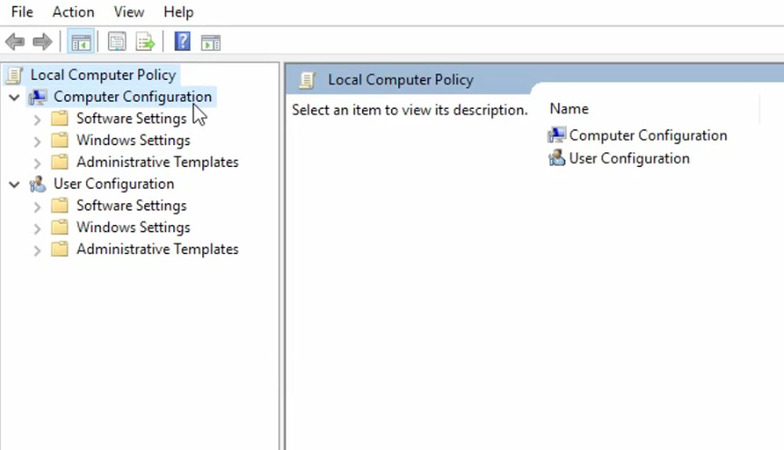Open the Action menu
The width and height of the screenshot is (784, 450).
click(x=73, y=12)
